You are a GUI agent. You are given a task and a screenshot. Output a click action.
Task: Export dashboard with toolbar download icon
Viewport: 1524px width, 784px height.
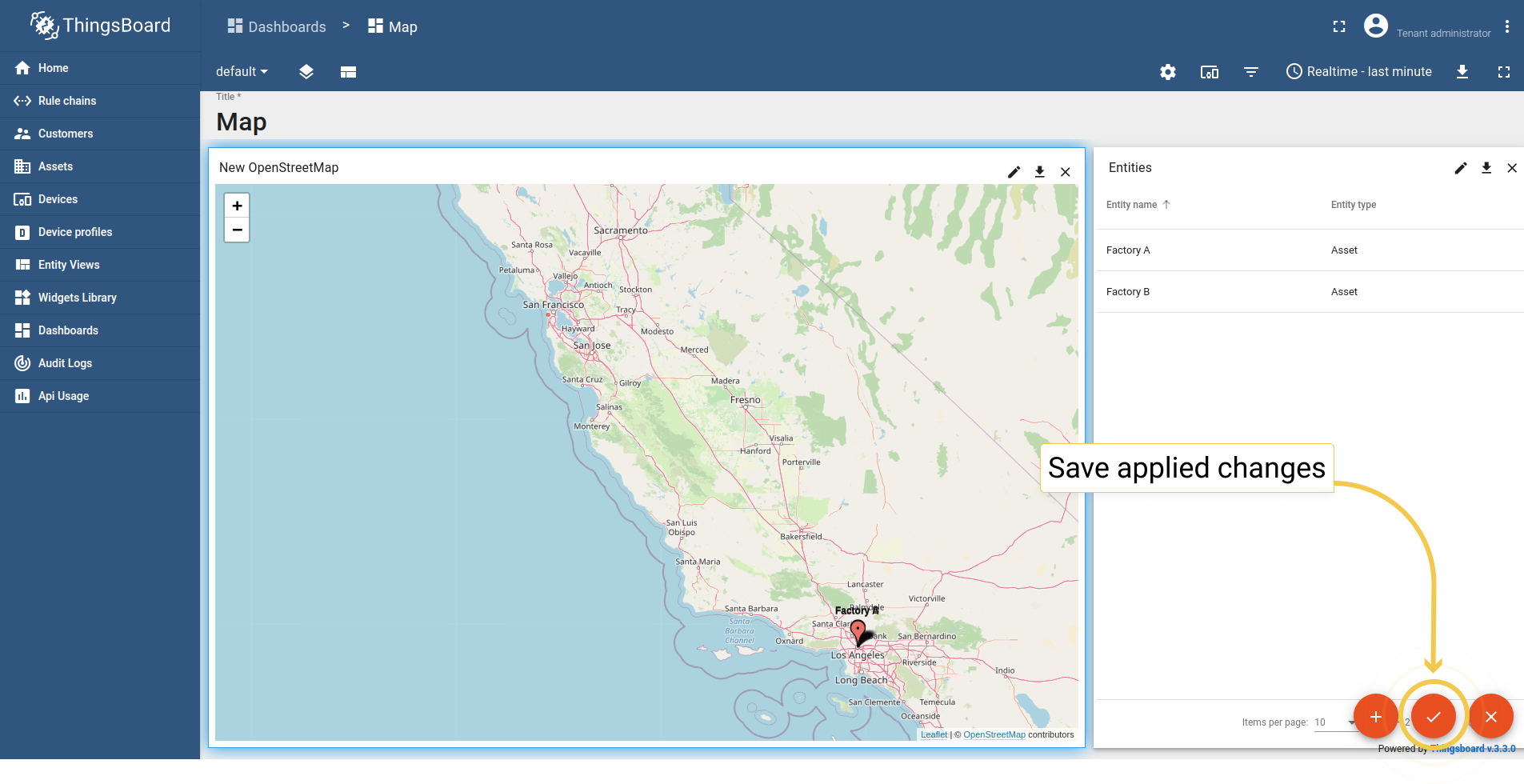(x=1462, y=72)
